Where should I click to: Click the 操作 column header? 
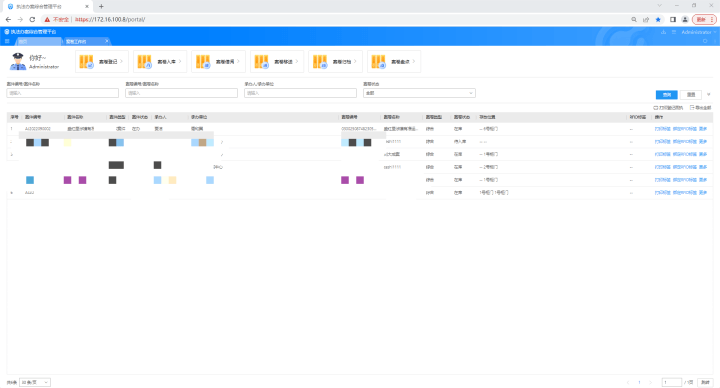coord(658,117)
